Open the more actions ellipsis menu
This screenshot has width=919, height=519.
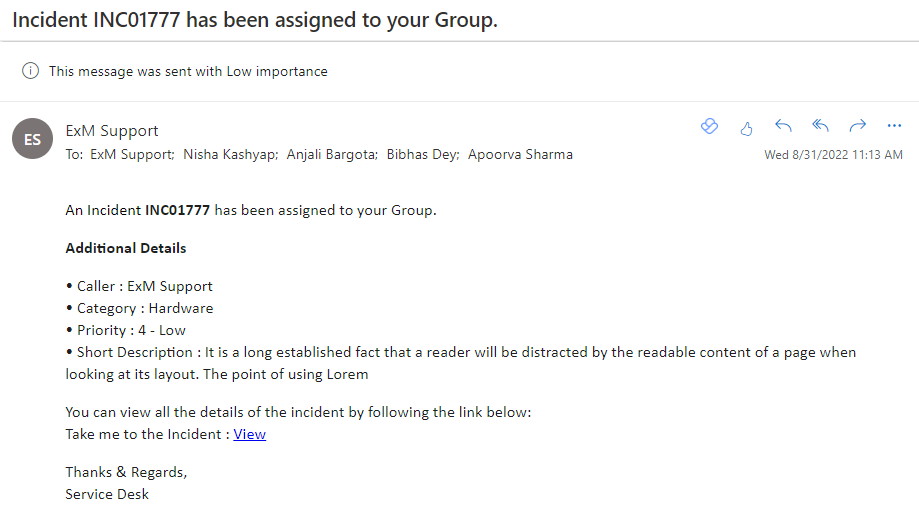pyautogui.click(x=894, y=125)
